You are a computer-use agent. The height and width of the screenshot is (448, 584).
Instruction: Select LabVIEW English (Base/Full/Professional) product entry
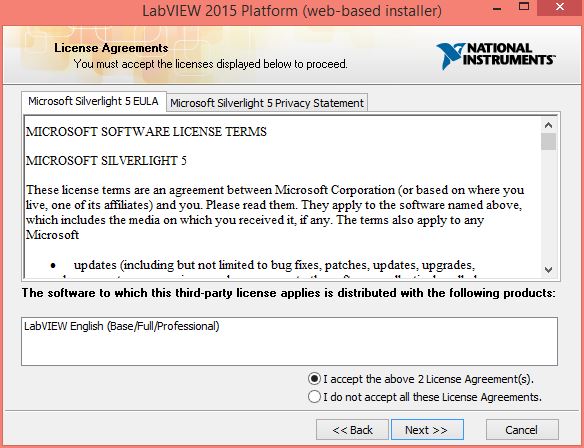tap(122, 326)
